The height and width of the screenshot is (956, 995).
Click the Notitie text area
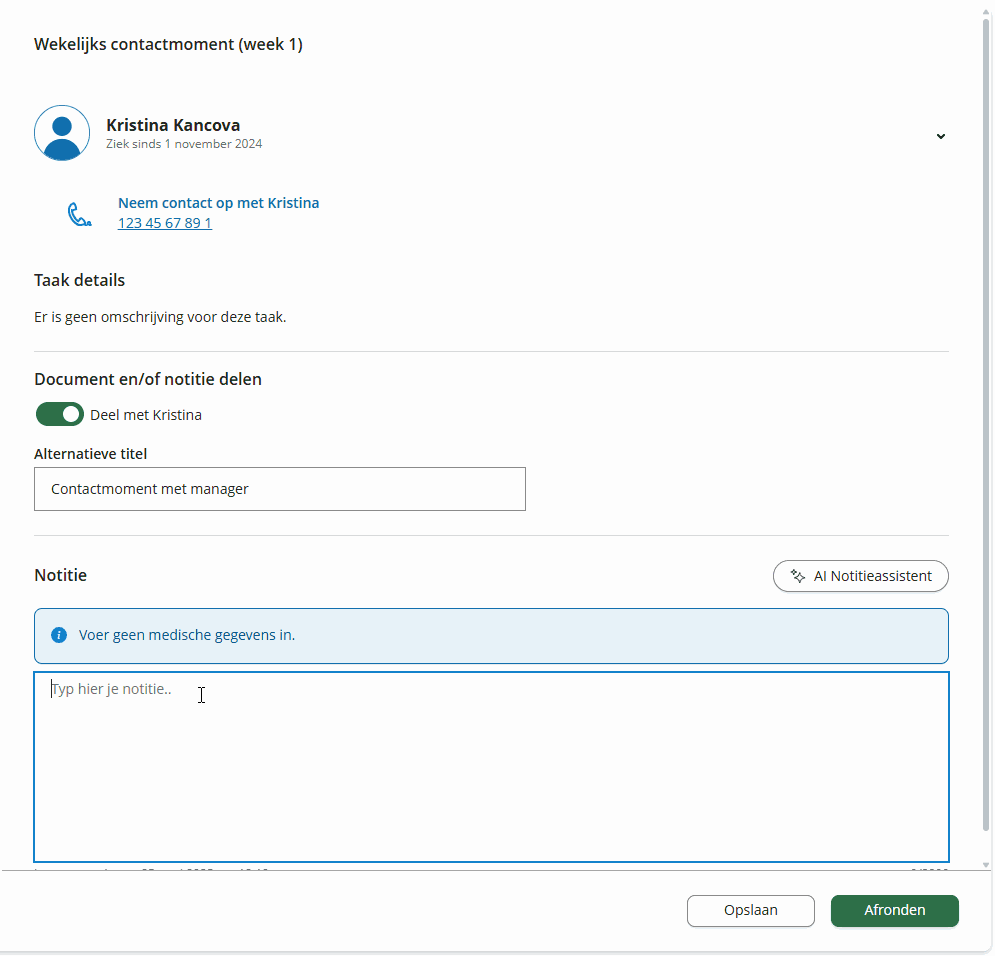click(491, 767)
